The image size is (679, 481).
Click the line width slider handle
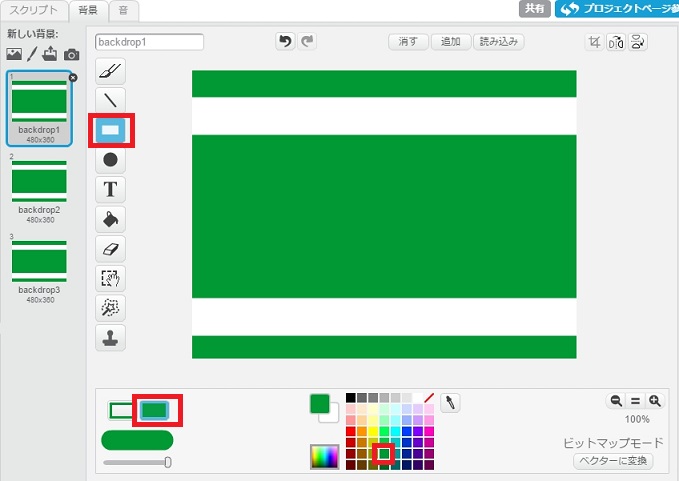point(168,462)
